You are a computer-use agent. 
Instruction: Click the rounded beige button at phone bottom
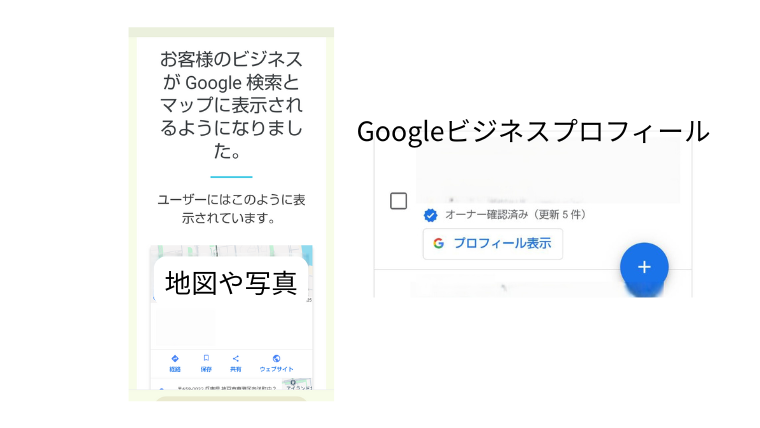coord(231,398)
